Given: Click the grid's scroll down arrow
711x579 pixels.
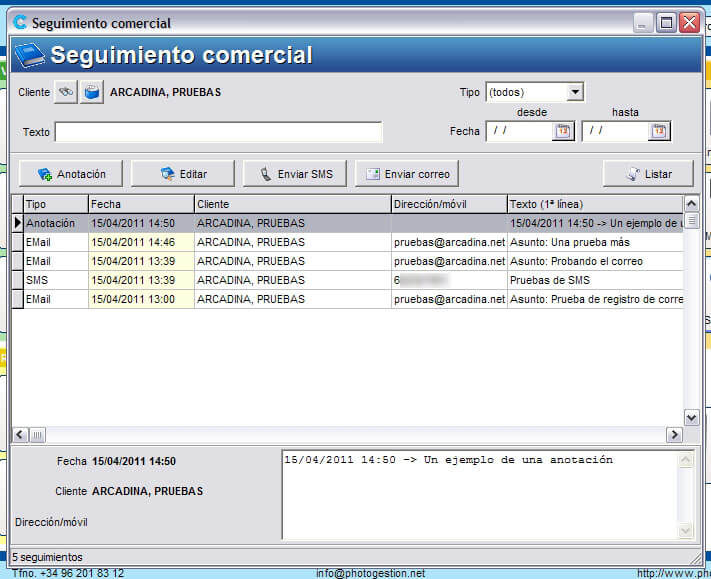Looking at the screenshot, I should click(691, 418).
